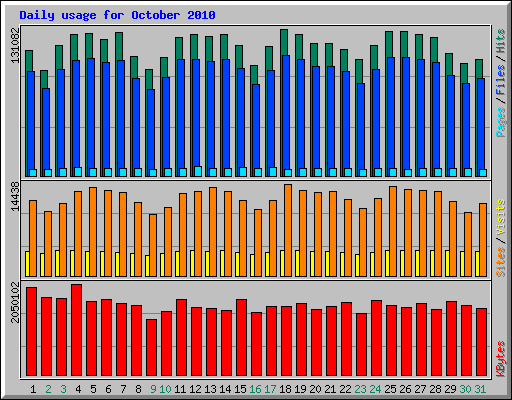Image resolution: width=512 pixels, height=400 pixels.
Task: Click the 14438 axis value
Action: click(16, 197)
